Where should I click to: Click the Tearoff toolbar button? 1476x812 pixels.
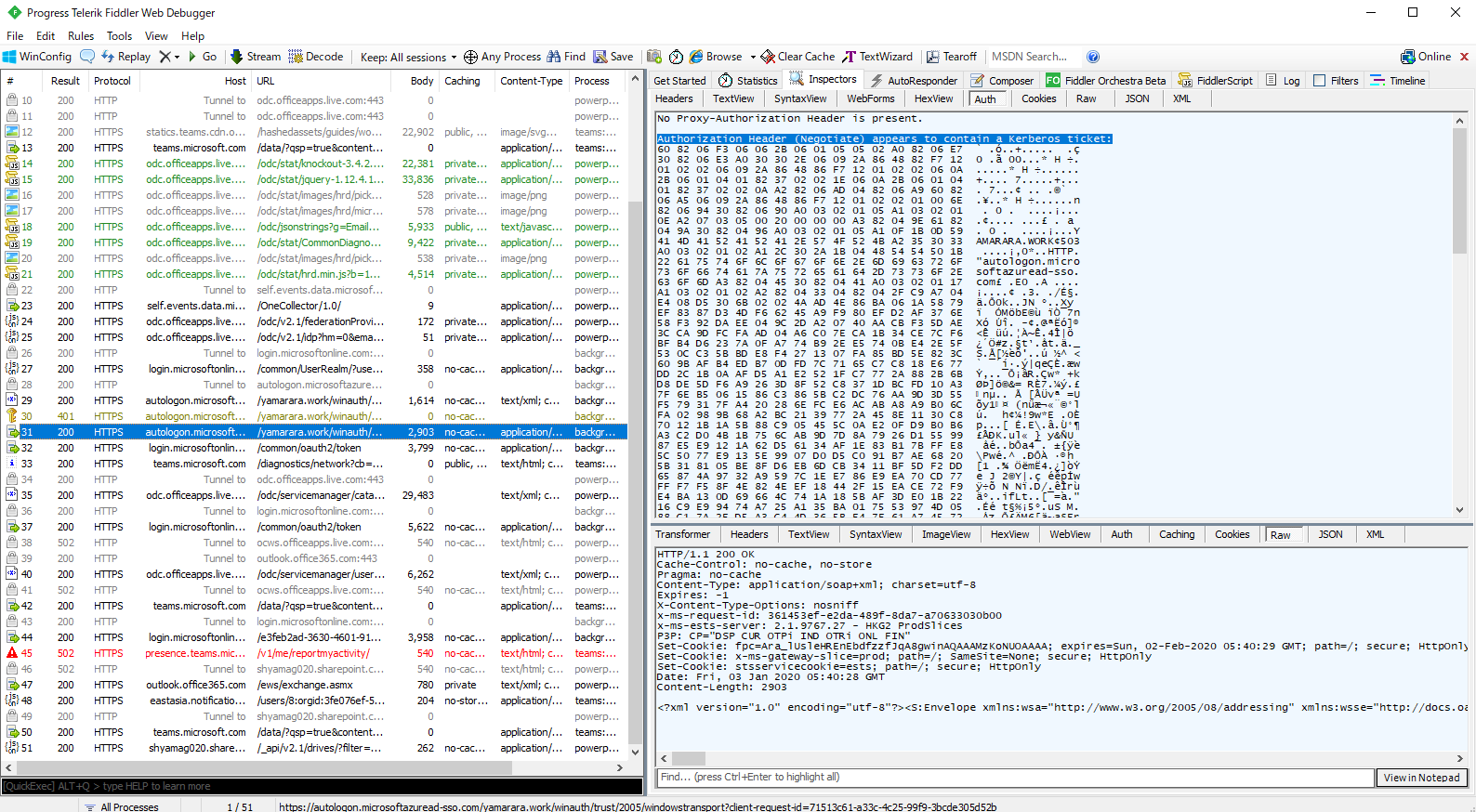click(951, 57)
